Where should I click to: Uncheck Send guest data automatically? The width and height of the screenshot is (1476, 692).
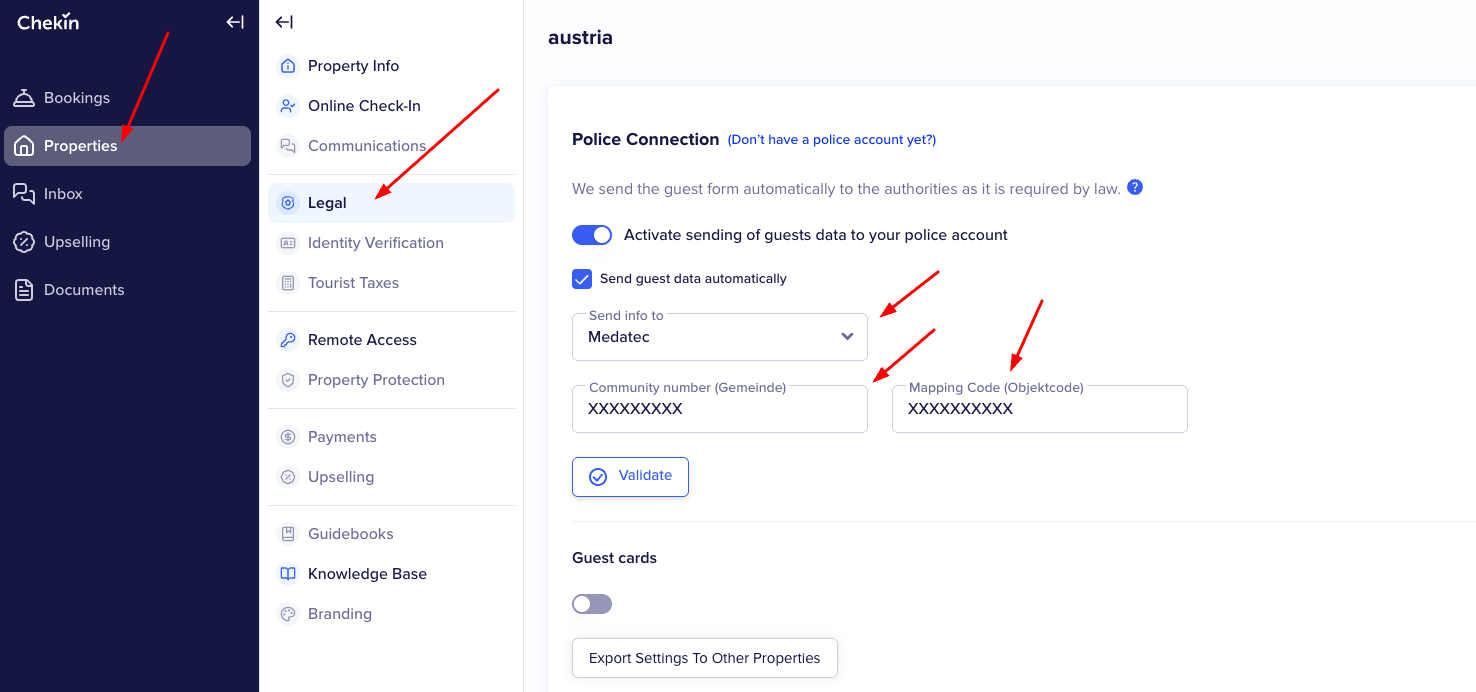pos(582,279)
